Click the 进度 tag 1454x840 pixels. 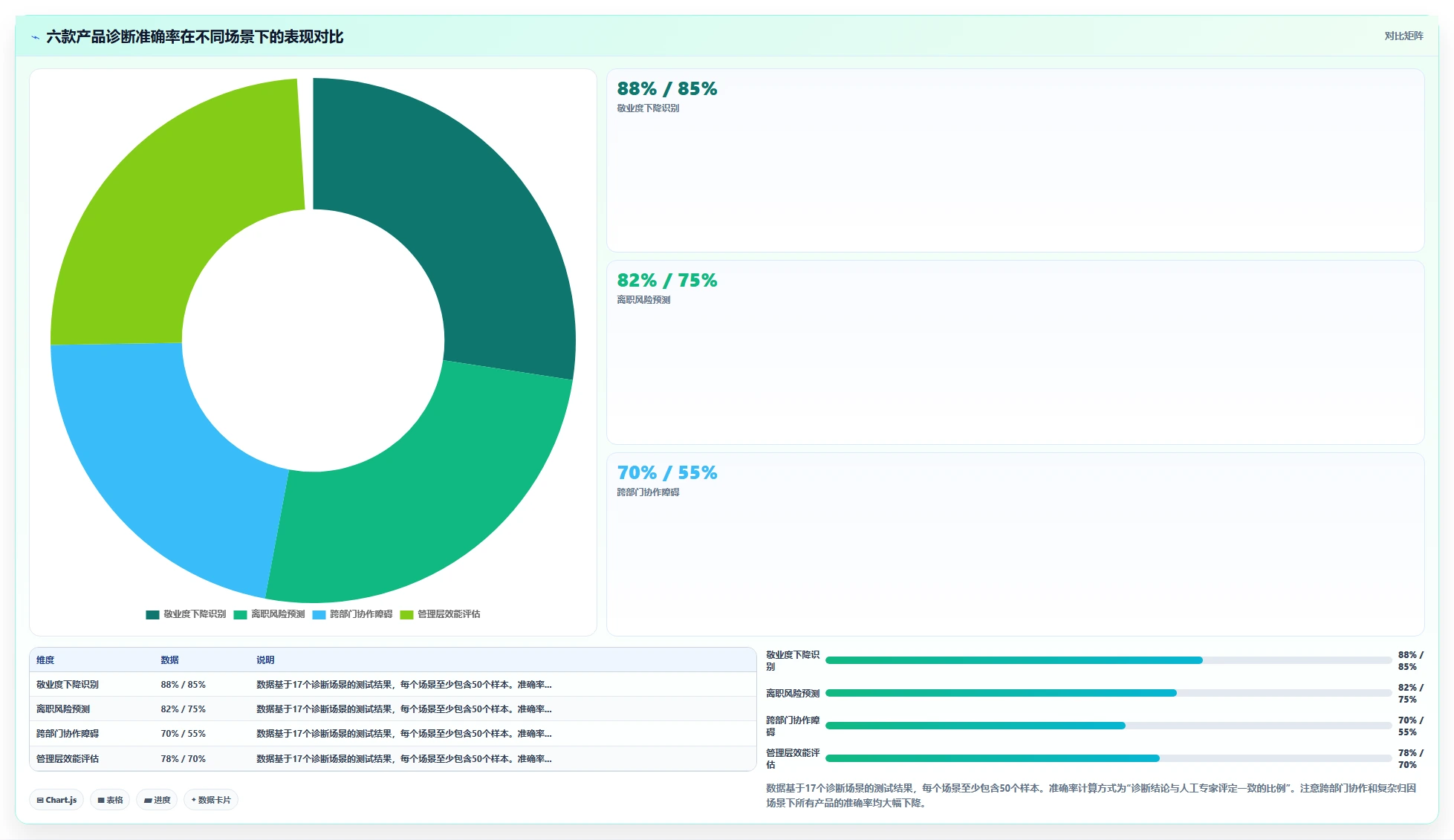[157, 800]
